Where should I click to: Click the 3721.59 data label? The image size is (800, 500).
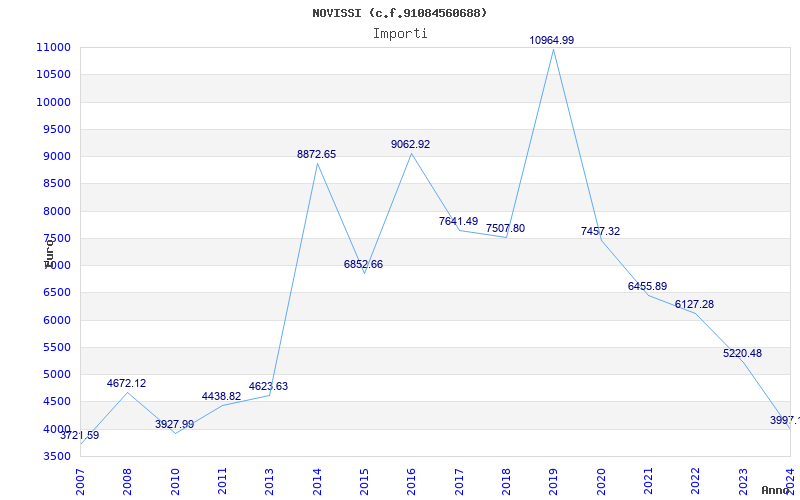click(80, 436)
